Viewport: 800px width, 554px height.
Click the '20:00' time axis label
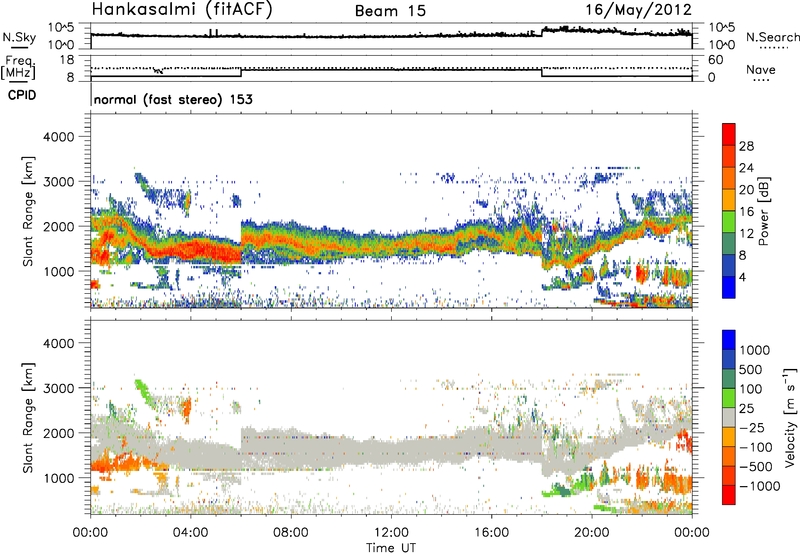592,532
